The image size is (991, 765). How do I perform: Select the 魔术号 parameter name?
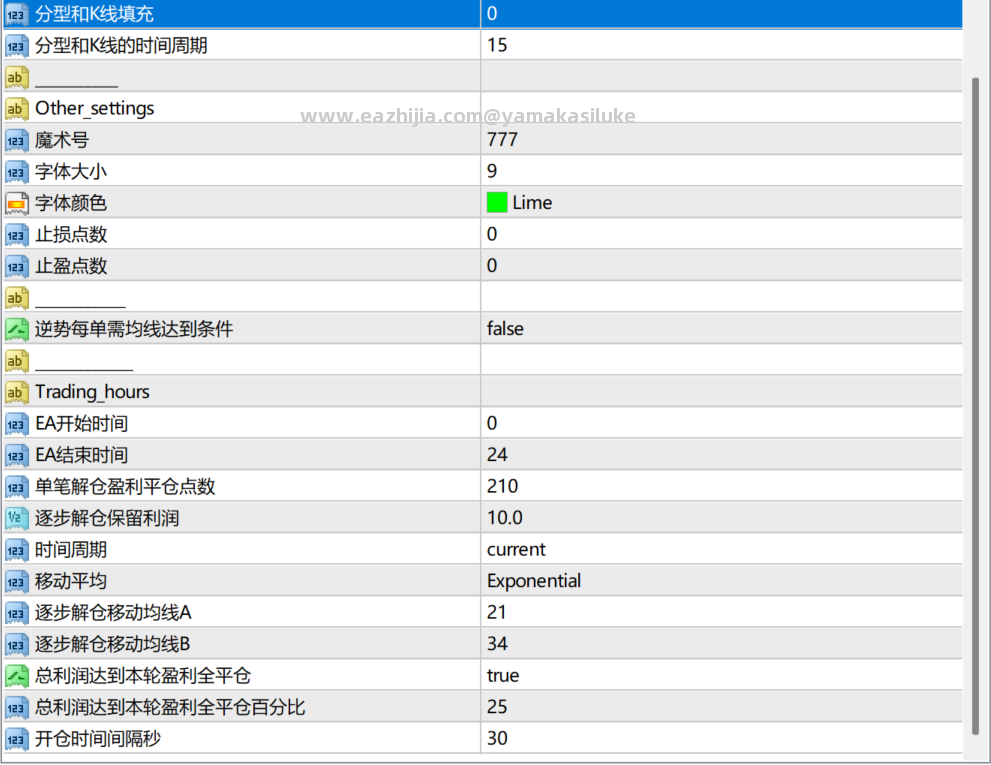(x=62, y=140)
